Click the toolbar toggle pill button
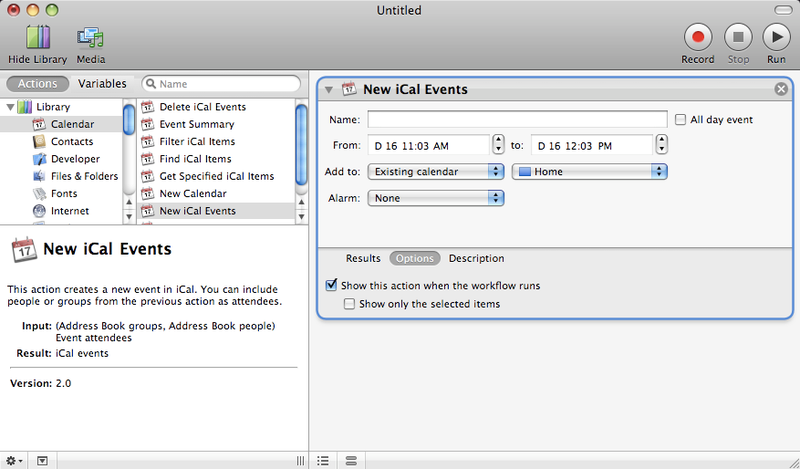The width and height of the screenshot is (800, 469). [x=783, y=10]
